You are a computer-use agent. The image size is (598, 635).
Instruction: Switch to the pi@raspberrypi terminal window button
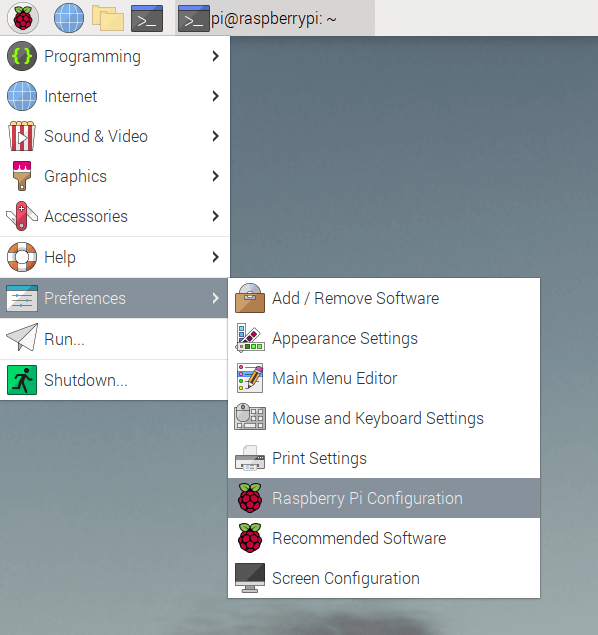[275, 18]
